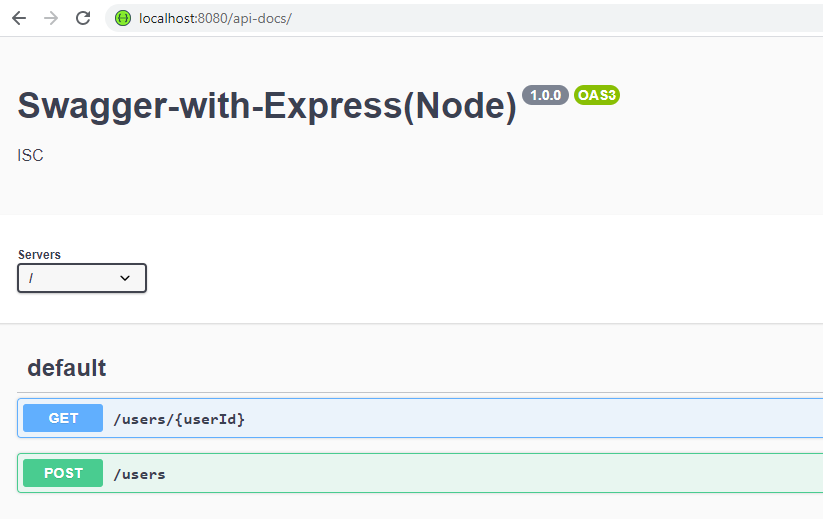
Task: Click the blue GET method badge
Action: tap(63, 418)
